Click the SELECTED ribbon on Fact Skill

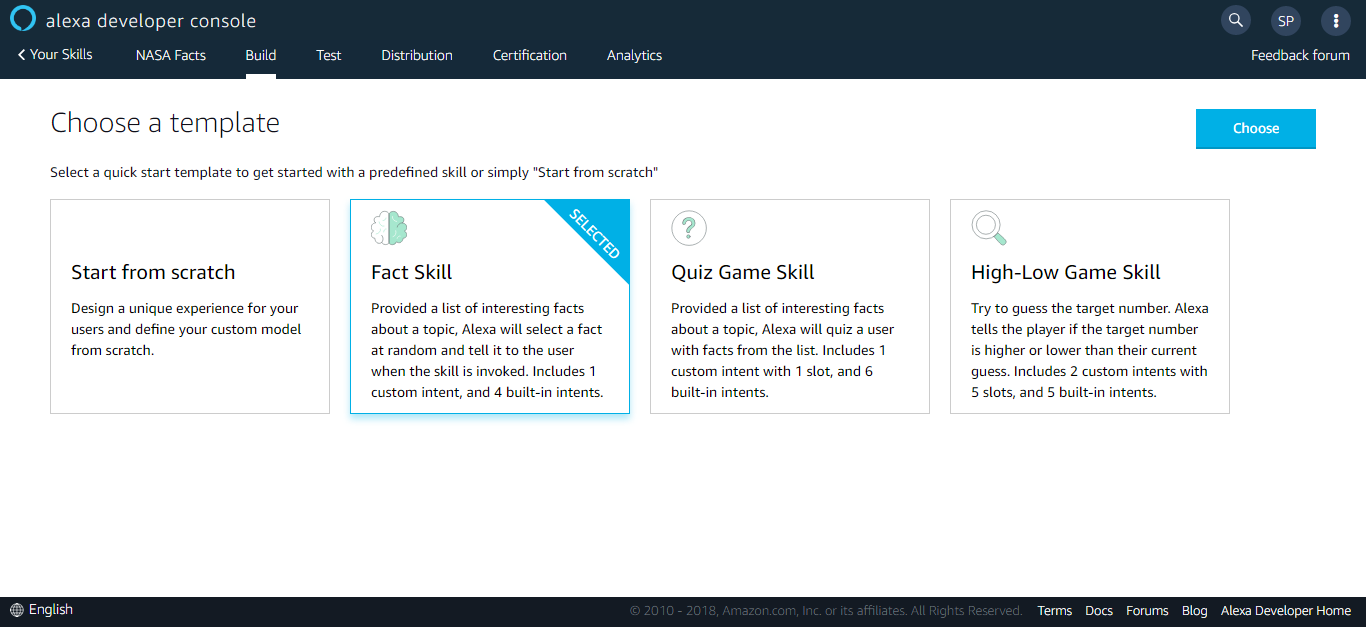tap(596, 232)
